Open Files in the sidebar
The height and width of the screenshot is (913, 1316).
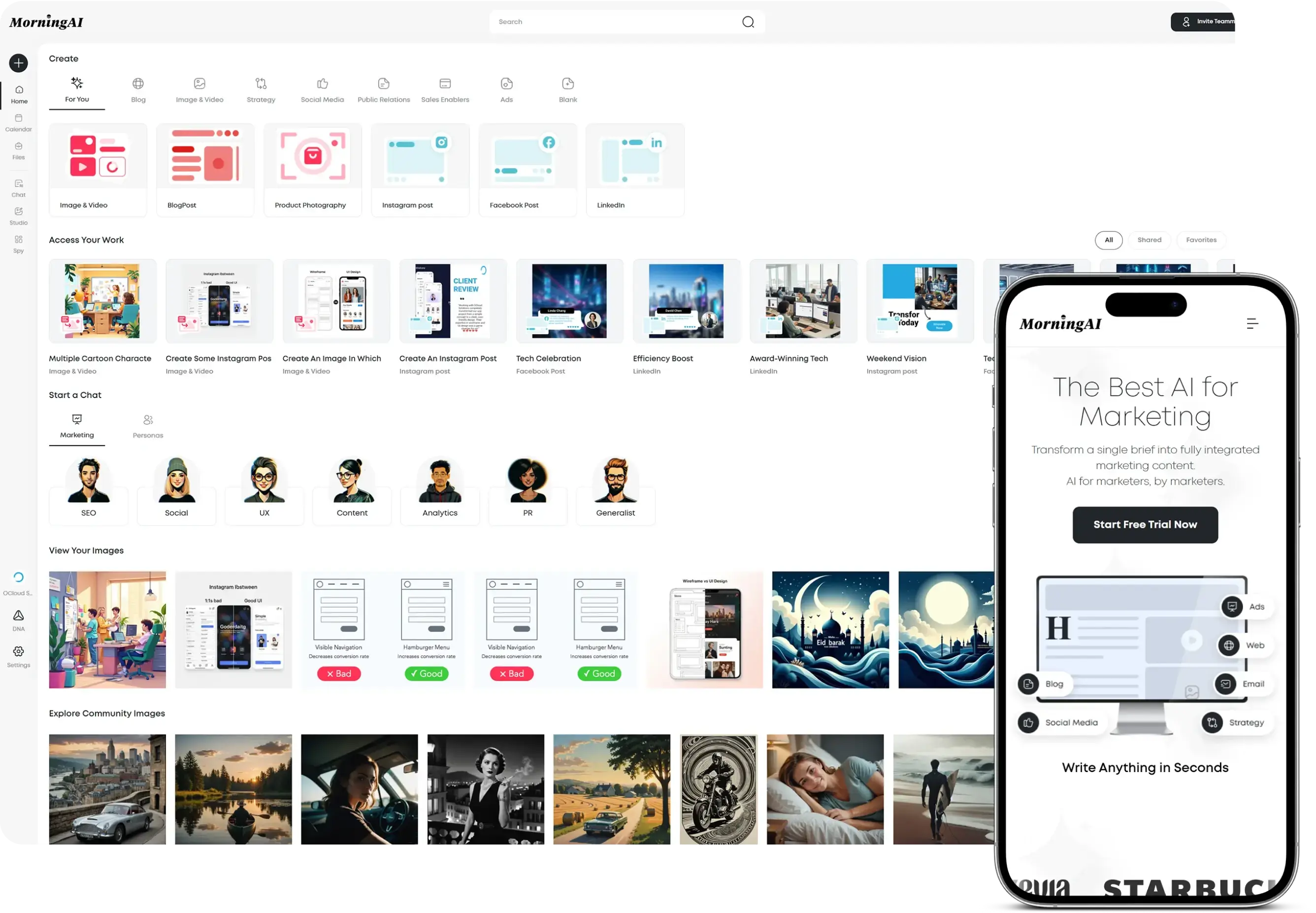(x=18, y=150)
